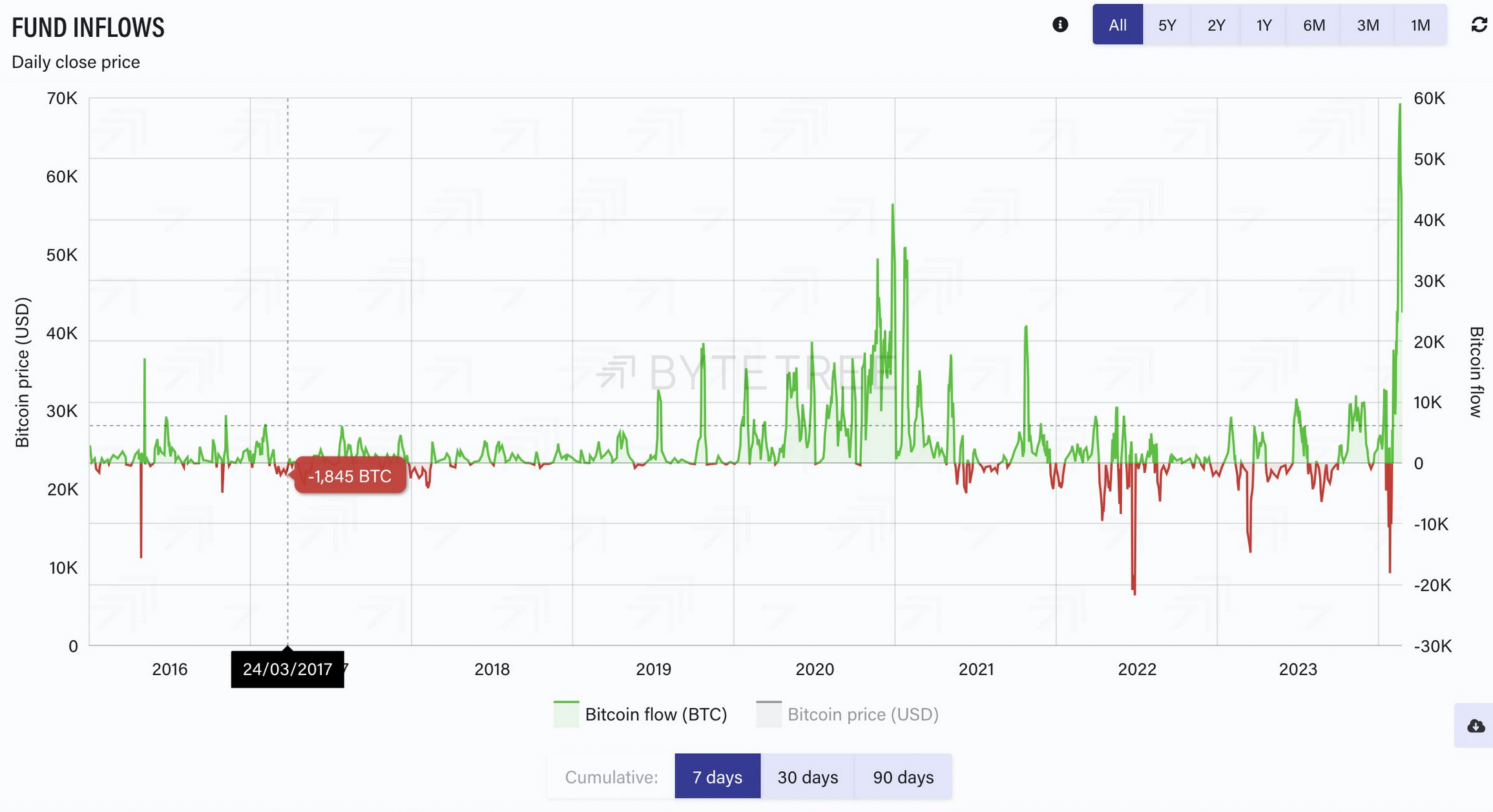Select 90 days cumulative option
Image resolution: width=1493 pixels, height=812 pixels.
[903, 776]
